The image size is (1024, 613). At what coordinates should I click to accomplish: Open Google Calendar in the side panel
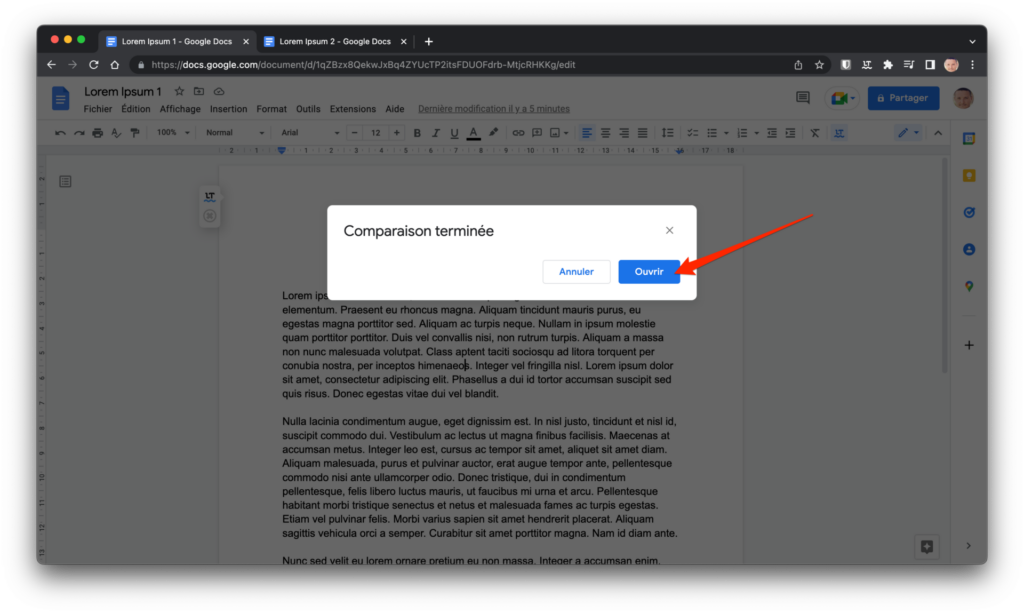tap(969, 138)
